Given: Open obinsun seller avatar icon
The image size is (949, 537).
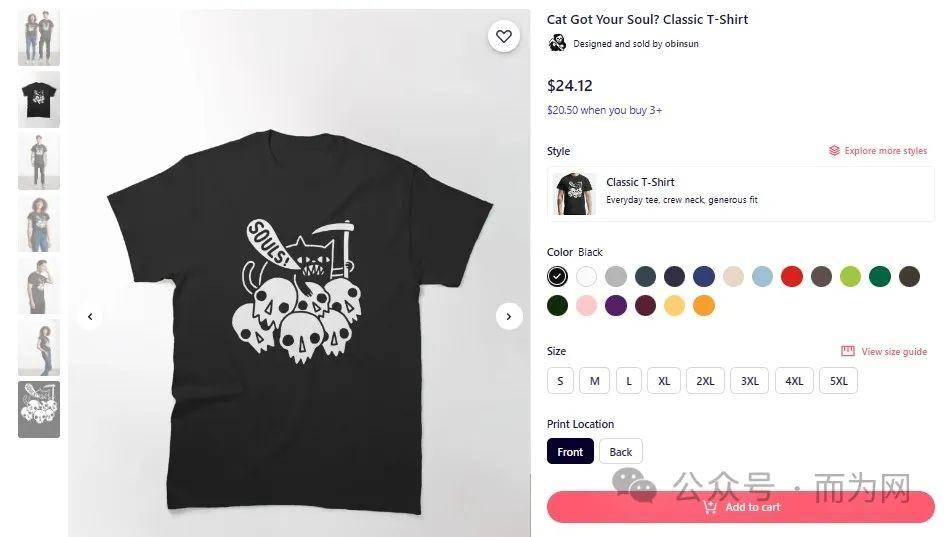Looking at the screenshot, I should [x=557, y=43].
